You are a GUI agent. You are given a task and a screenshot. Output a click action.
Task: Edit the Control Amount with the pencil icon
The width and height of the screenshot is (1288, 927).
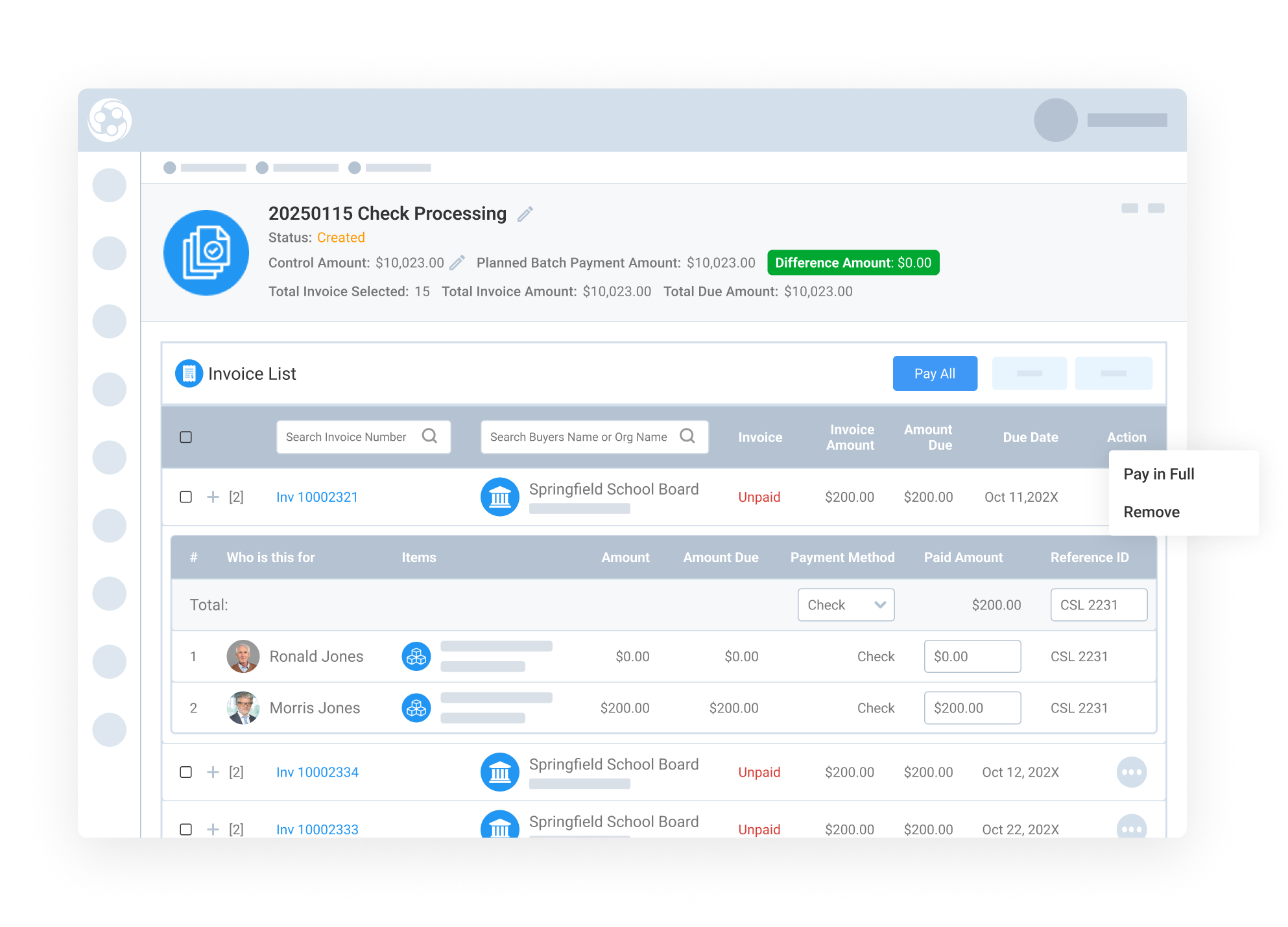tap(458, 262)
